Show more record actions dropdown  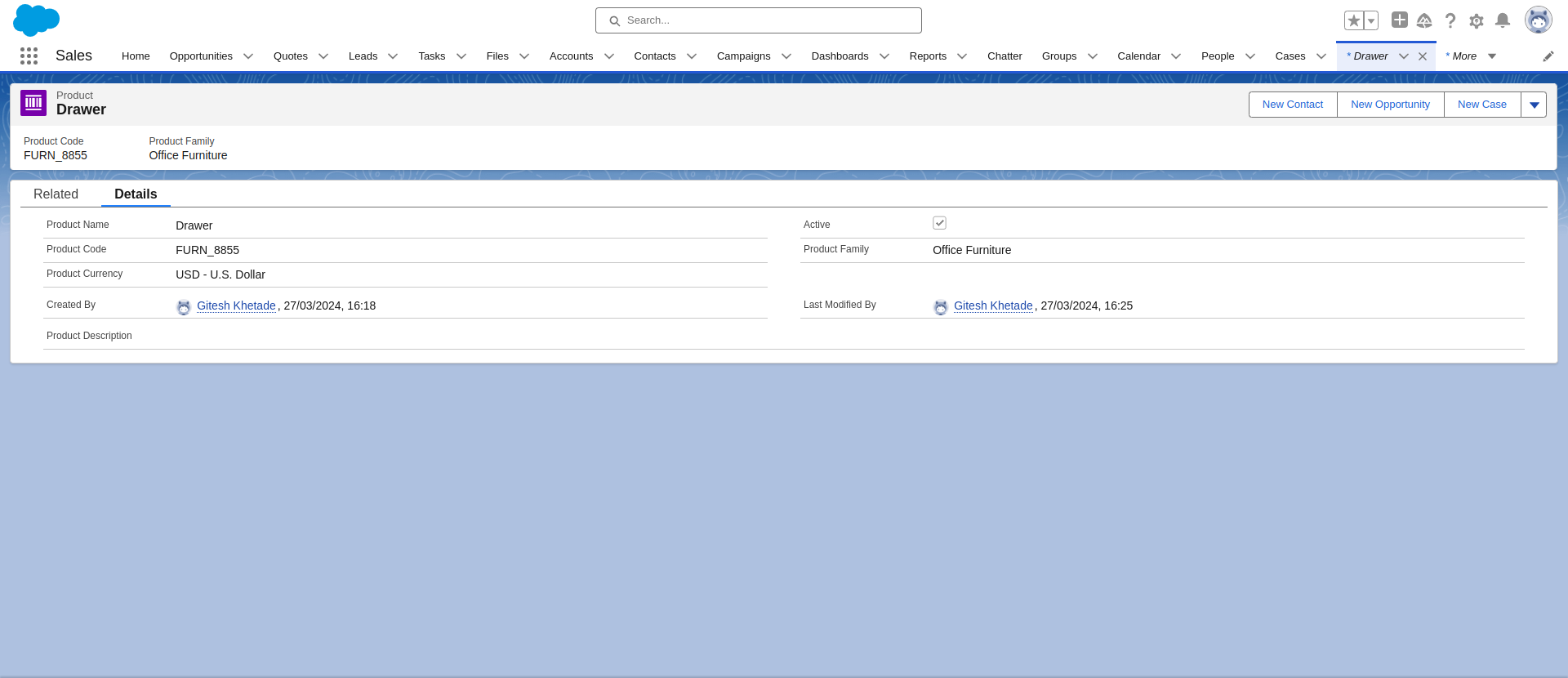tap(1534, 105)
